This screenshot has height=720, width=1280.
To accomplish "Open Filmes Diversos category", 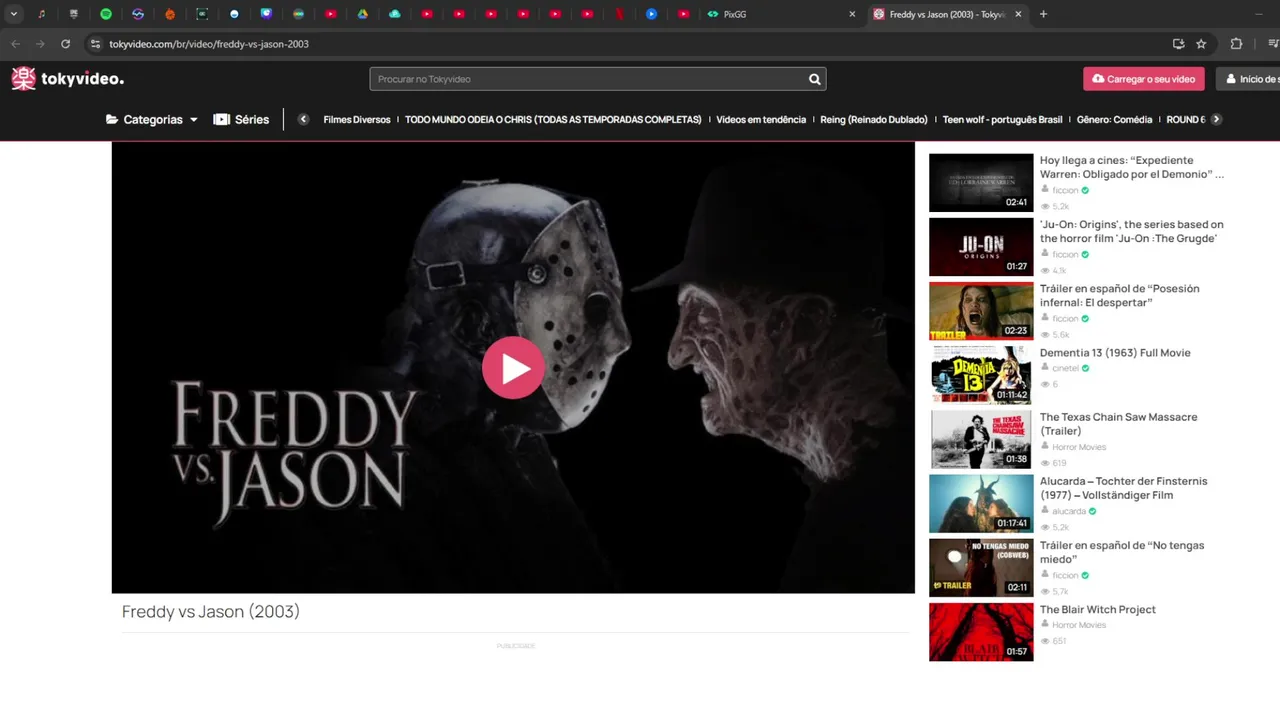I will 357,120.
